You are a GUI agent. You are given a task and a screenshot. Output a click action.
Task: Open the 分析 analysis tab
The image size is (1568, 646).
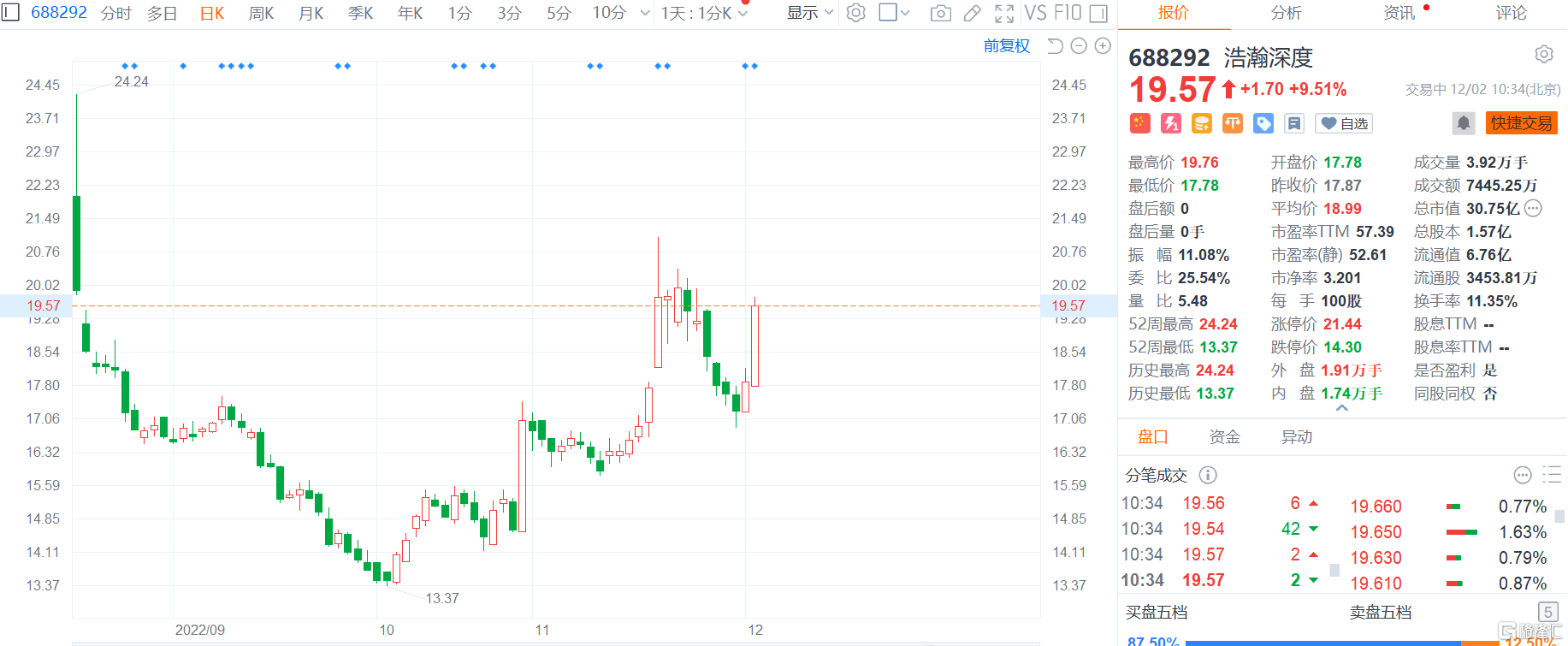(1287, 13)
